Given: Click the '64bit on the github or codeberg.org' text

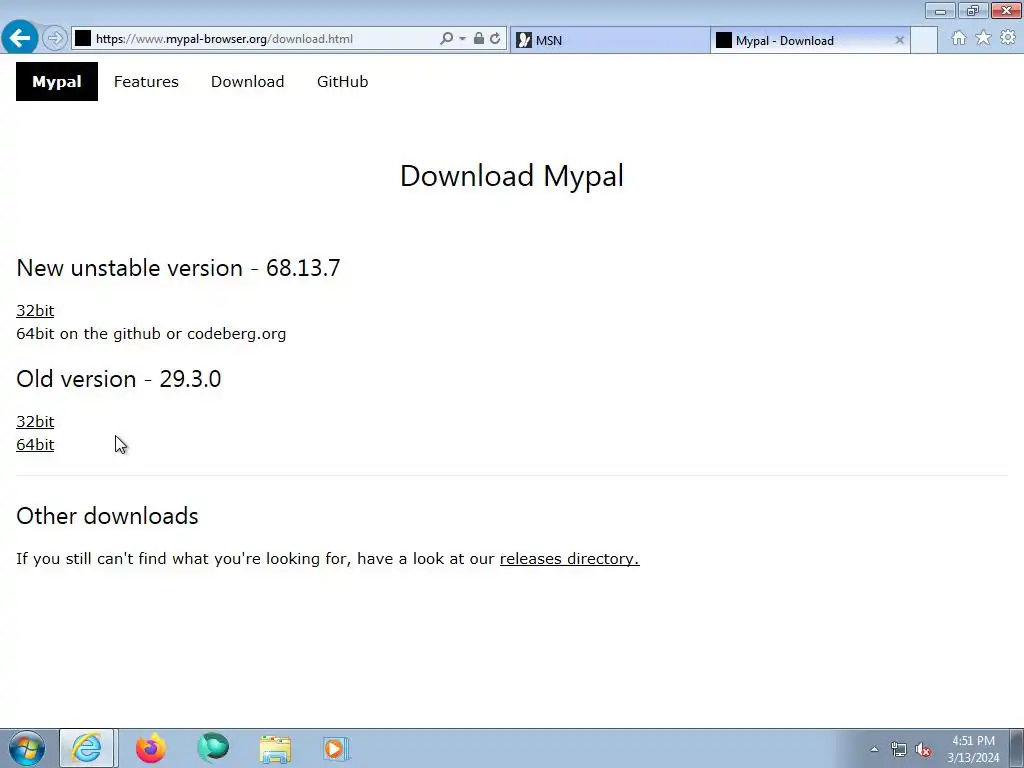Looking at the screenshot, I should (151, 334).
